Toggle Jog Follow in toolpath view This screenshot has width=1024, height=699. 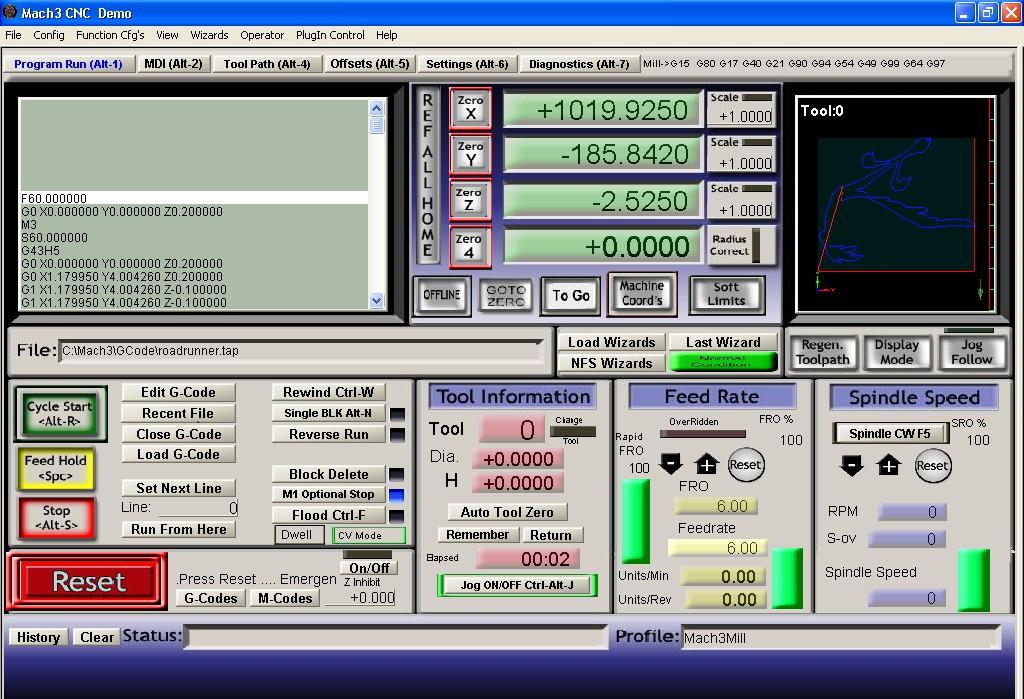pyautogui.click(x=971, y=352)
